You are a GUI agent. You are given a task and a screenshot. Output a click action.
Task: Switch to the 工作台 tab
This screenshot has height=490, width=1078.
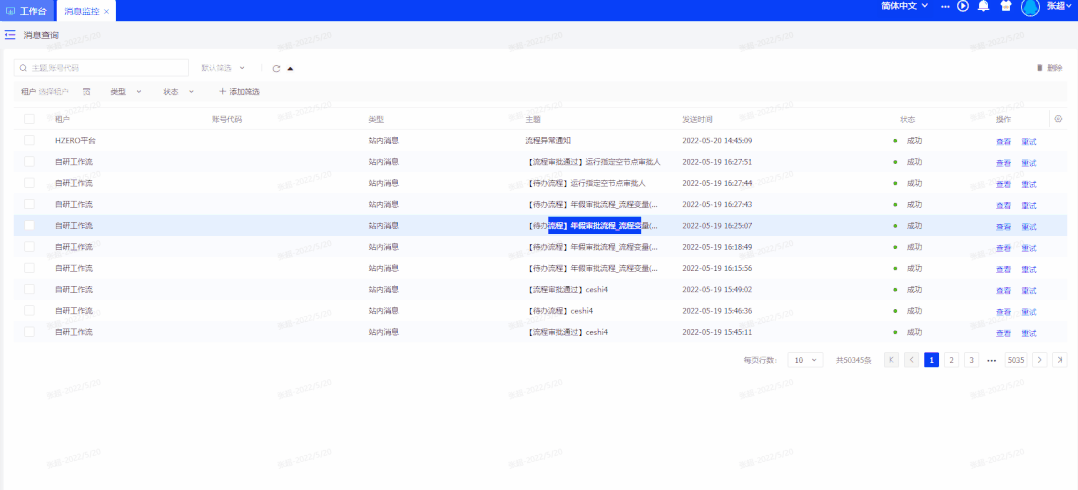point(27,11)
